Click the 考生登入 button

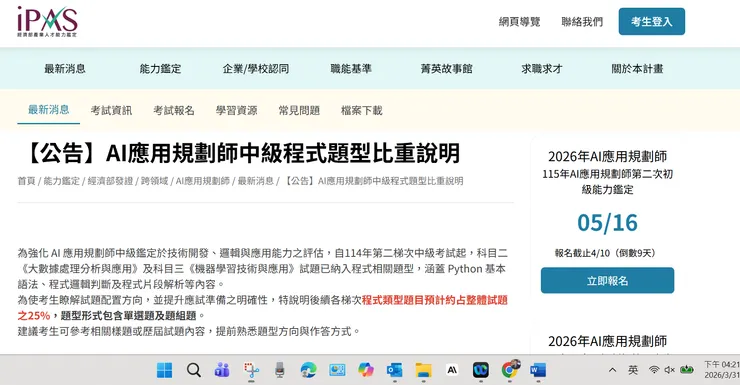click(652, 21)
